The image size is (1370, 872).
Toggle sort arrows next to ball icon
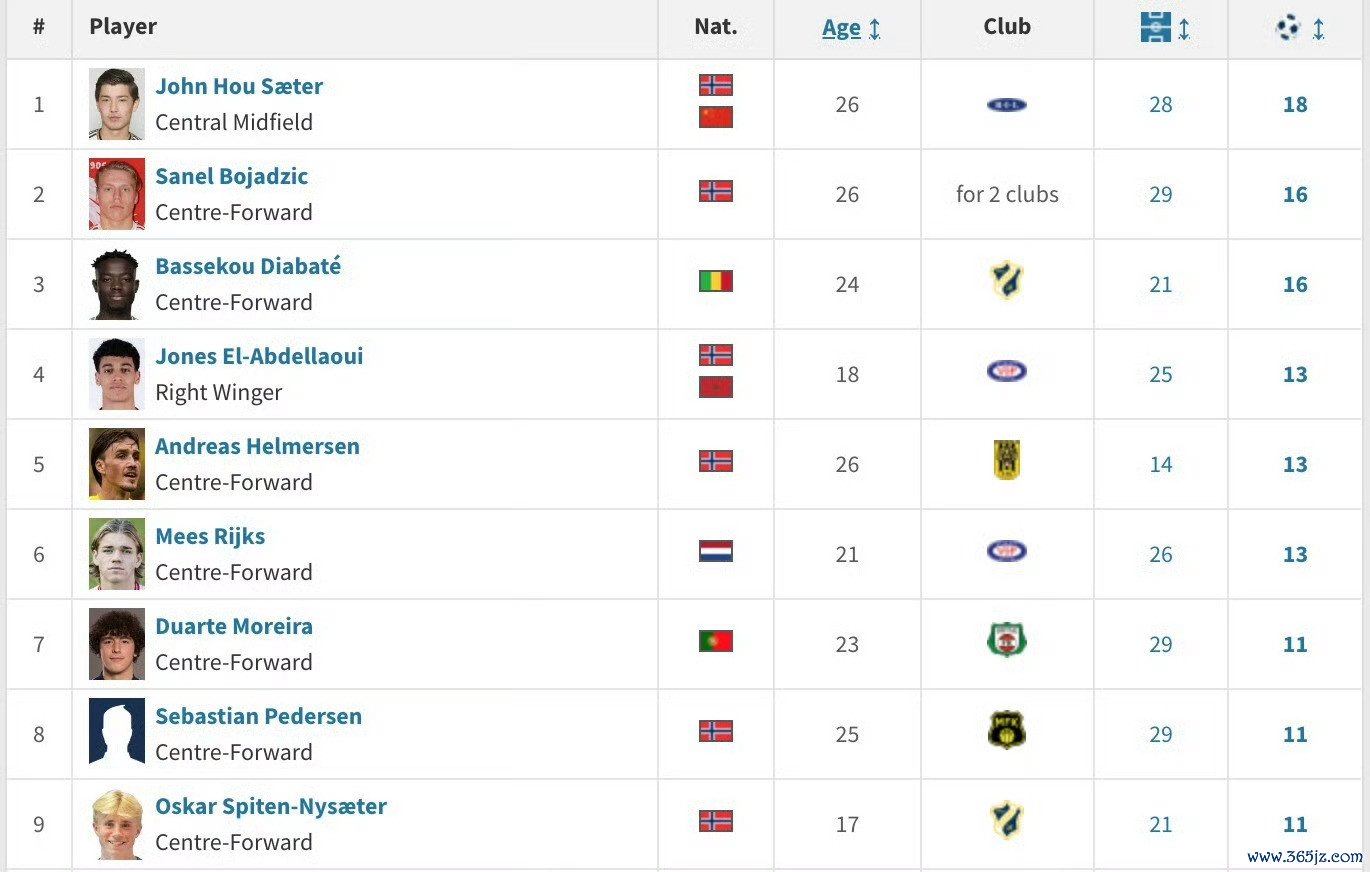click(x=1318, y=29)
